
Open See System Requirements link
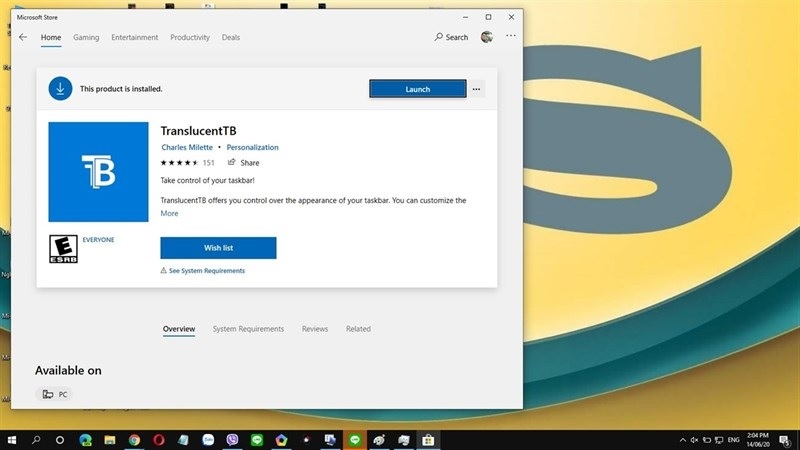click(x=207, y=271)
